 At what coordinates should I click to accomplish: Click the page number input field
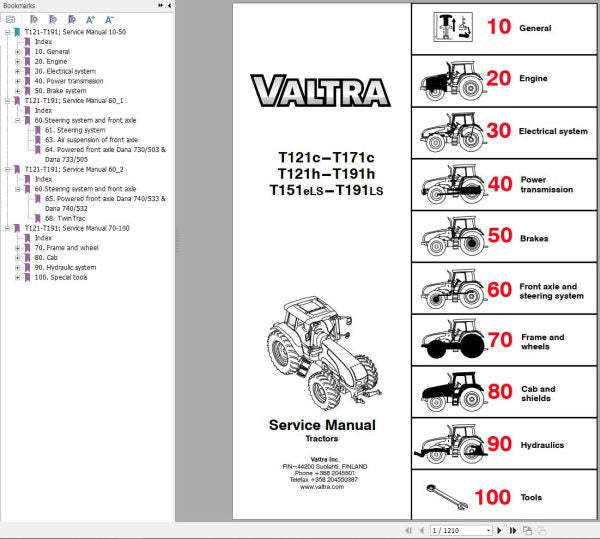point(455,530)
